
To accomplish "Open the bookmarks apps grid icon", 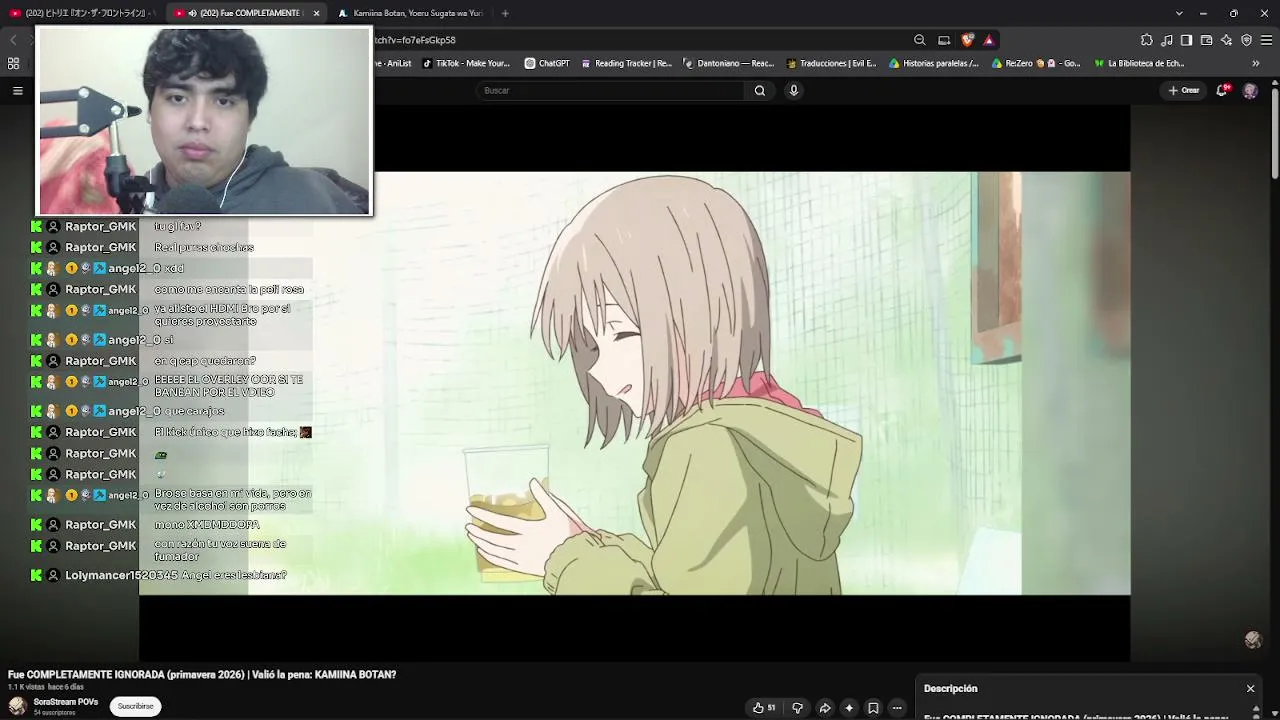I will tap(13, 63).
